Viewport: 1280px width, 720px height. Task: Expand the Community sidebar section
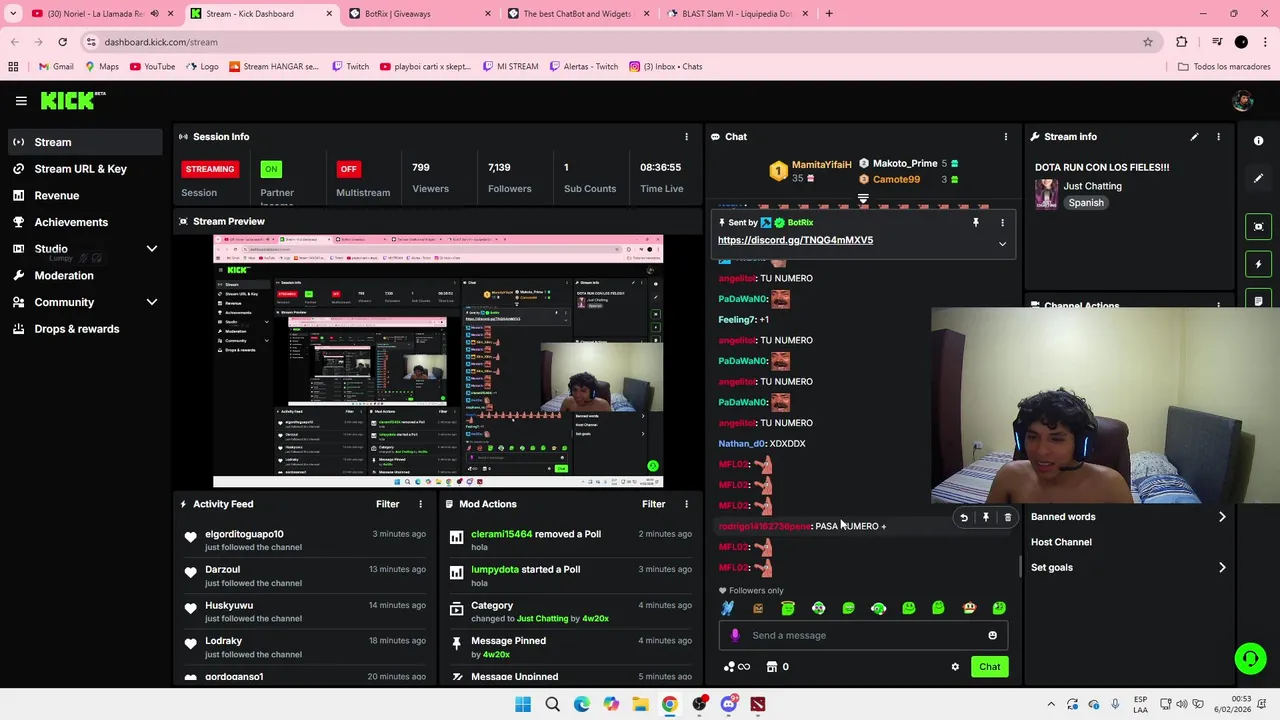tap(152, 302)
